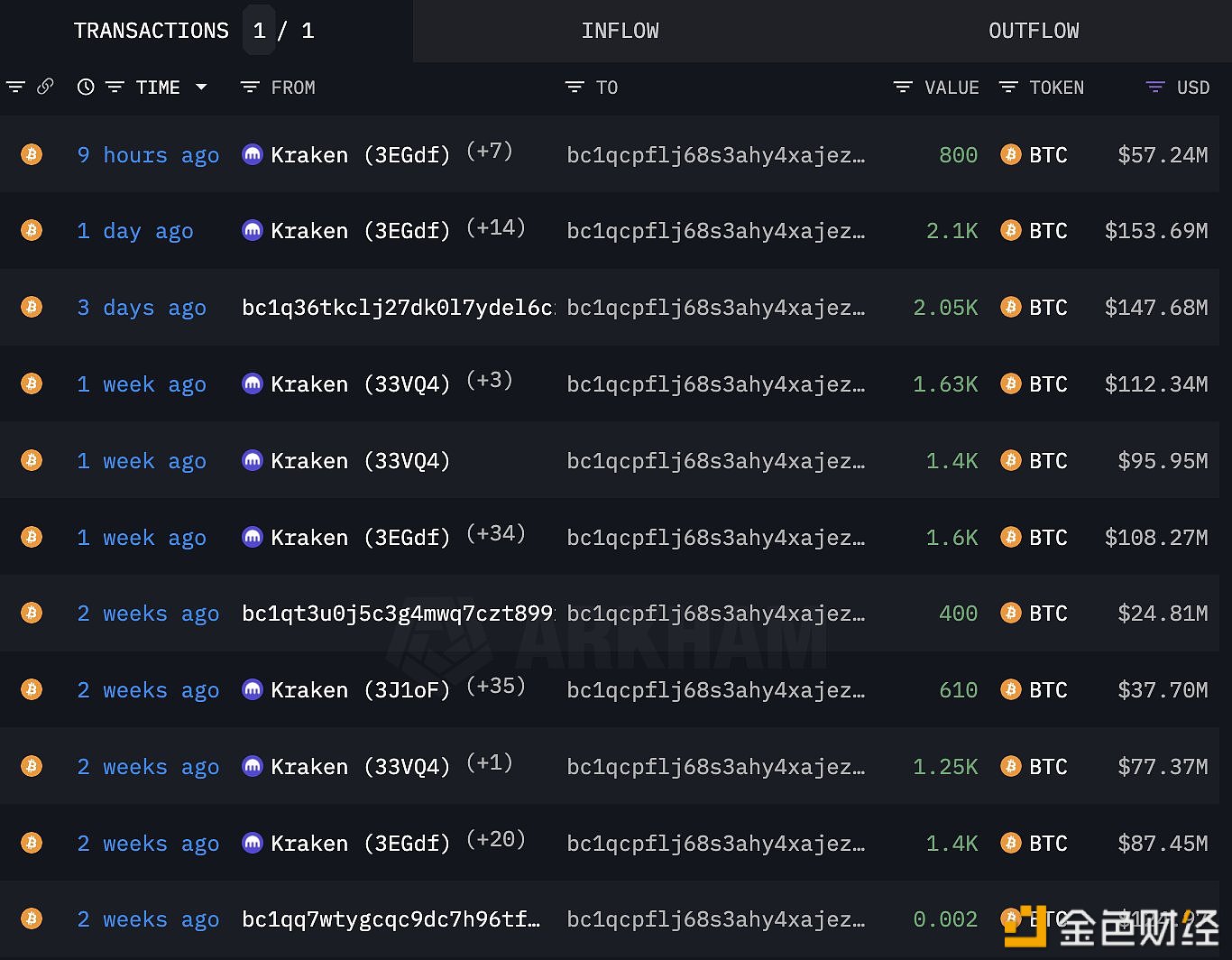Click the Kraken logo on the $87.45M row
Image resolution: width=1232 pixels, height=960 pixels.
(253, 844)
